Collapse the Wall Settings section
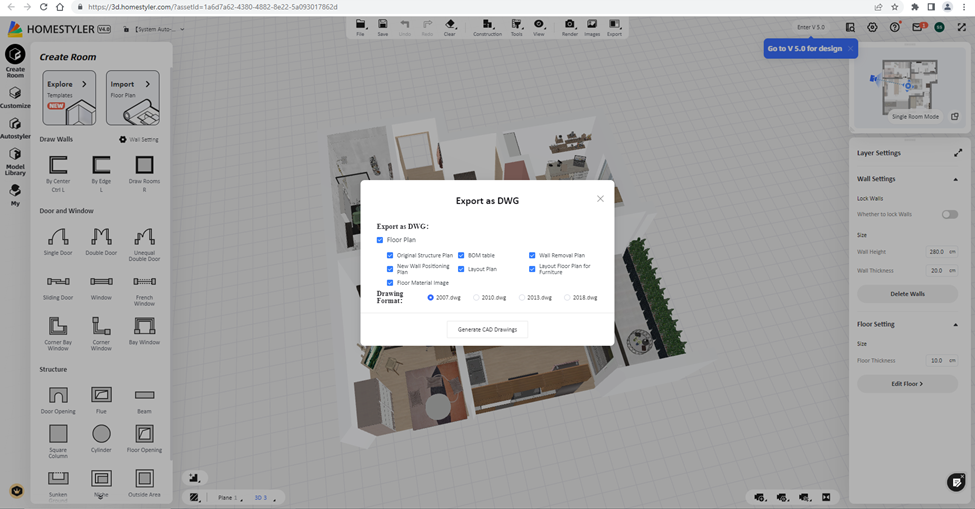 click(955, 179)
